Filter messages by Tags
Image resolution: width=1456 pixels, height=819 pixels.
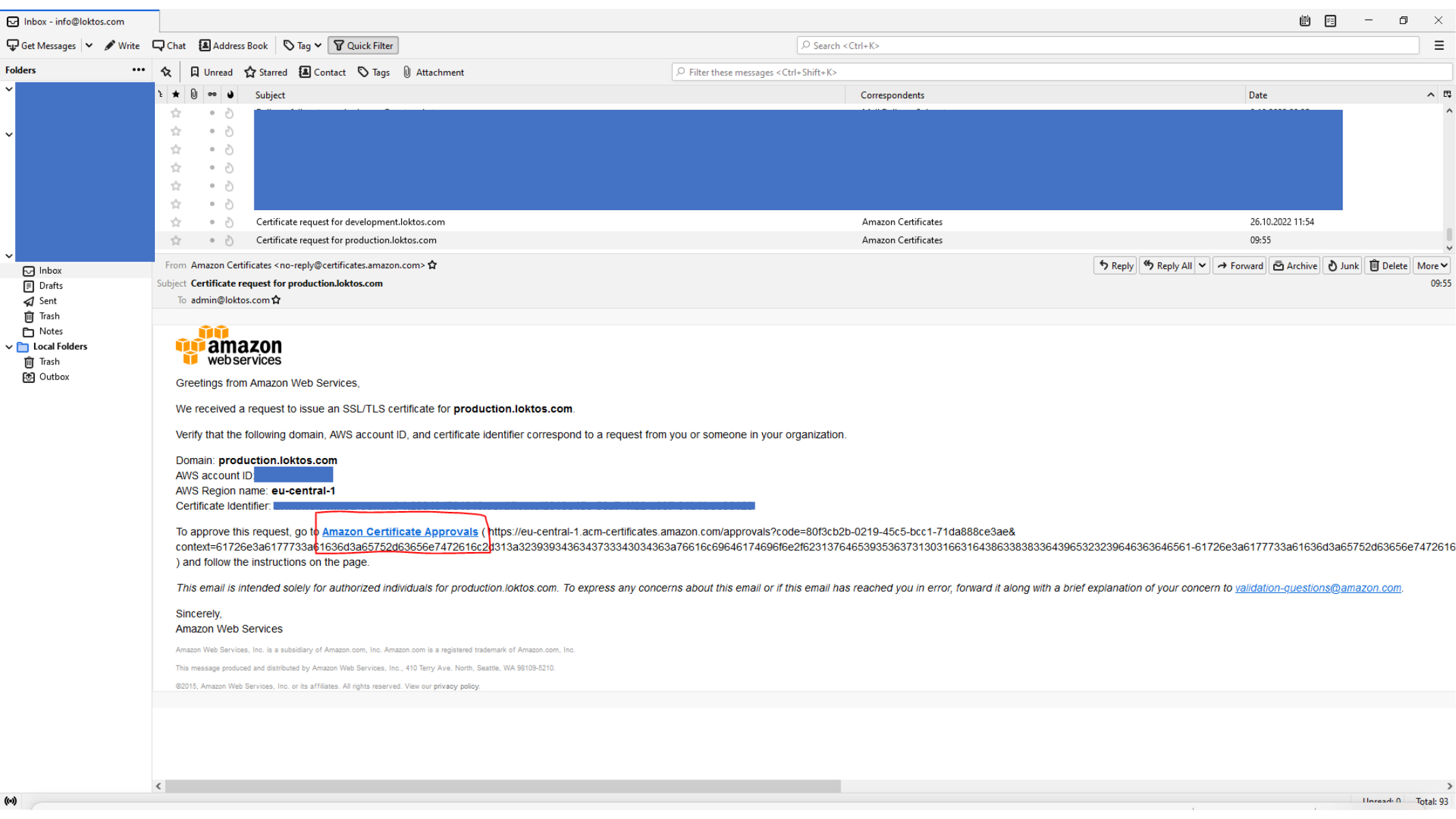tap(374, 72)
